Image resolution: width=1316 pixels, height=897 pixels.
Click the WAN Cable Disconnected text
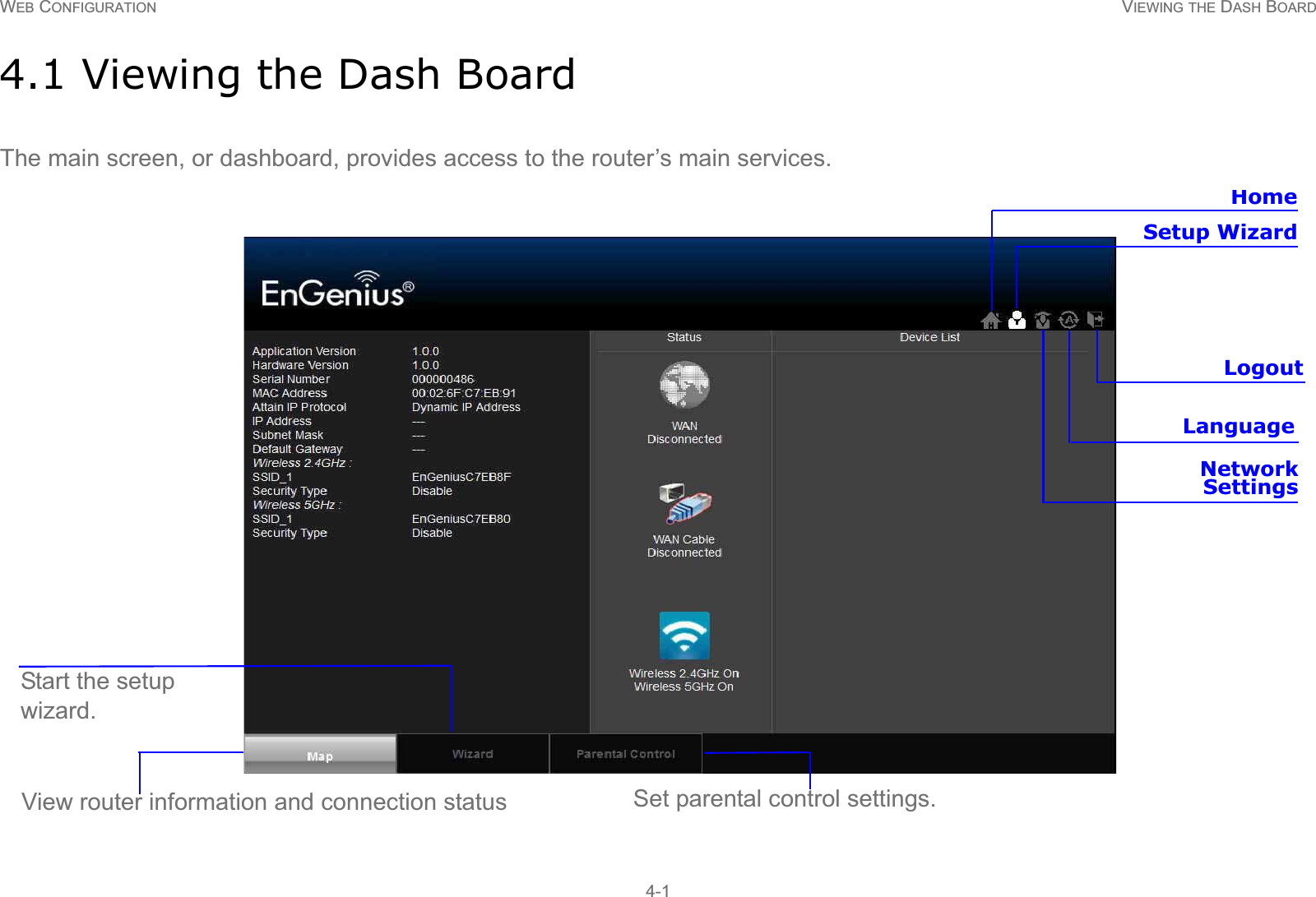pyautogui.click(x=684, y=546)
